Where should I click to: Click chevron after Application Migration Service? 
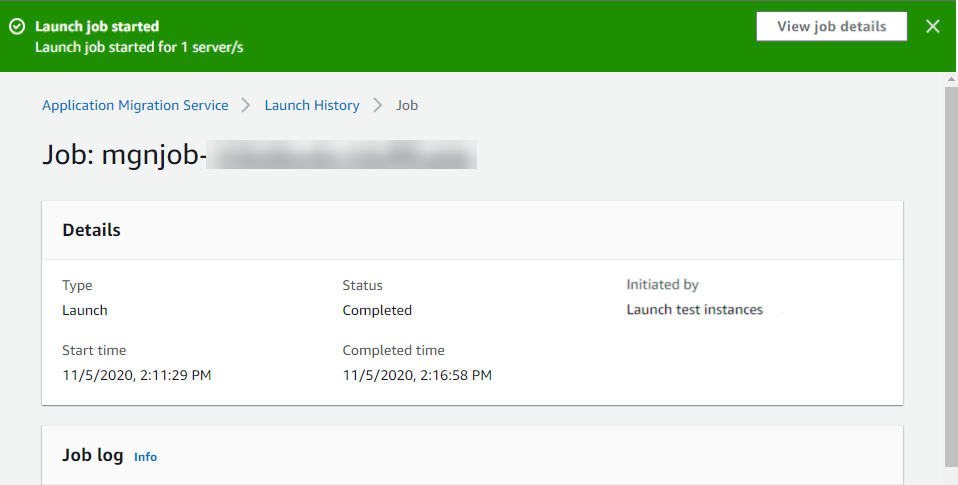[246, 105]
